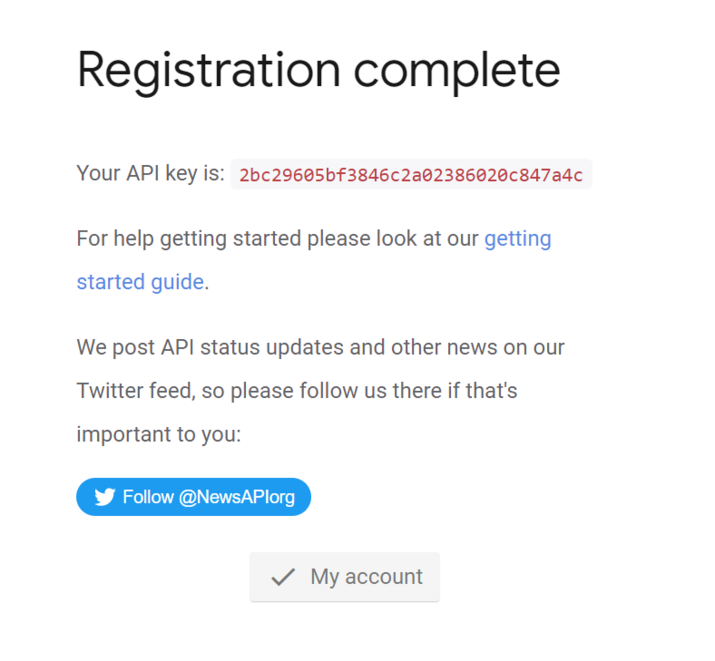Image resolution: width=715 pixels, height=661 pixels.
Task: Click the "Your API key is:" label
Action: 150,174
